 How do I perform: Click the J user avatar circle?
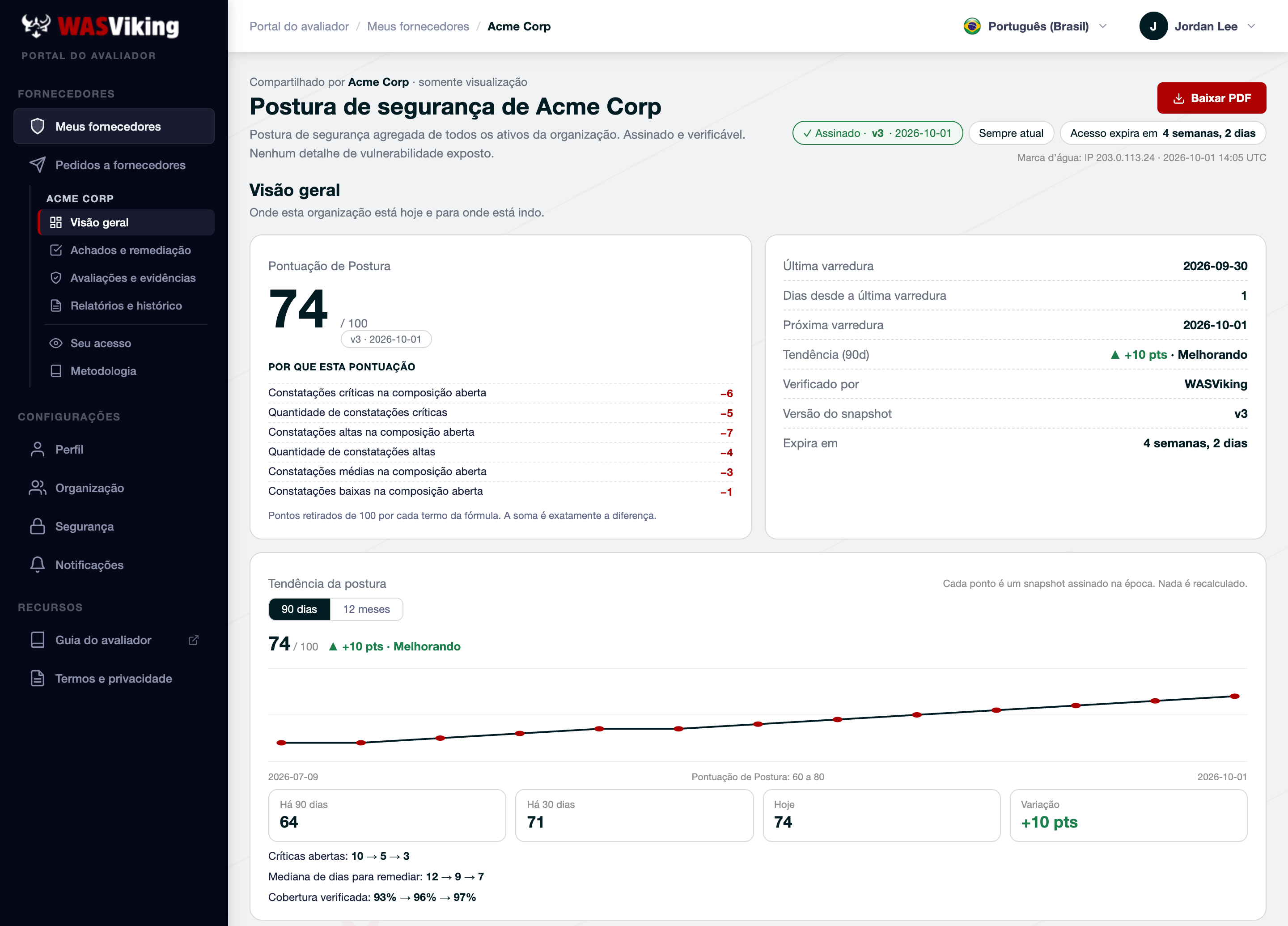tap(1153, 26)
